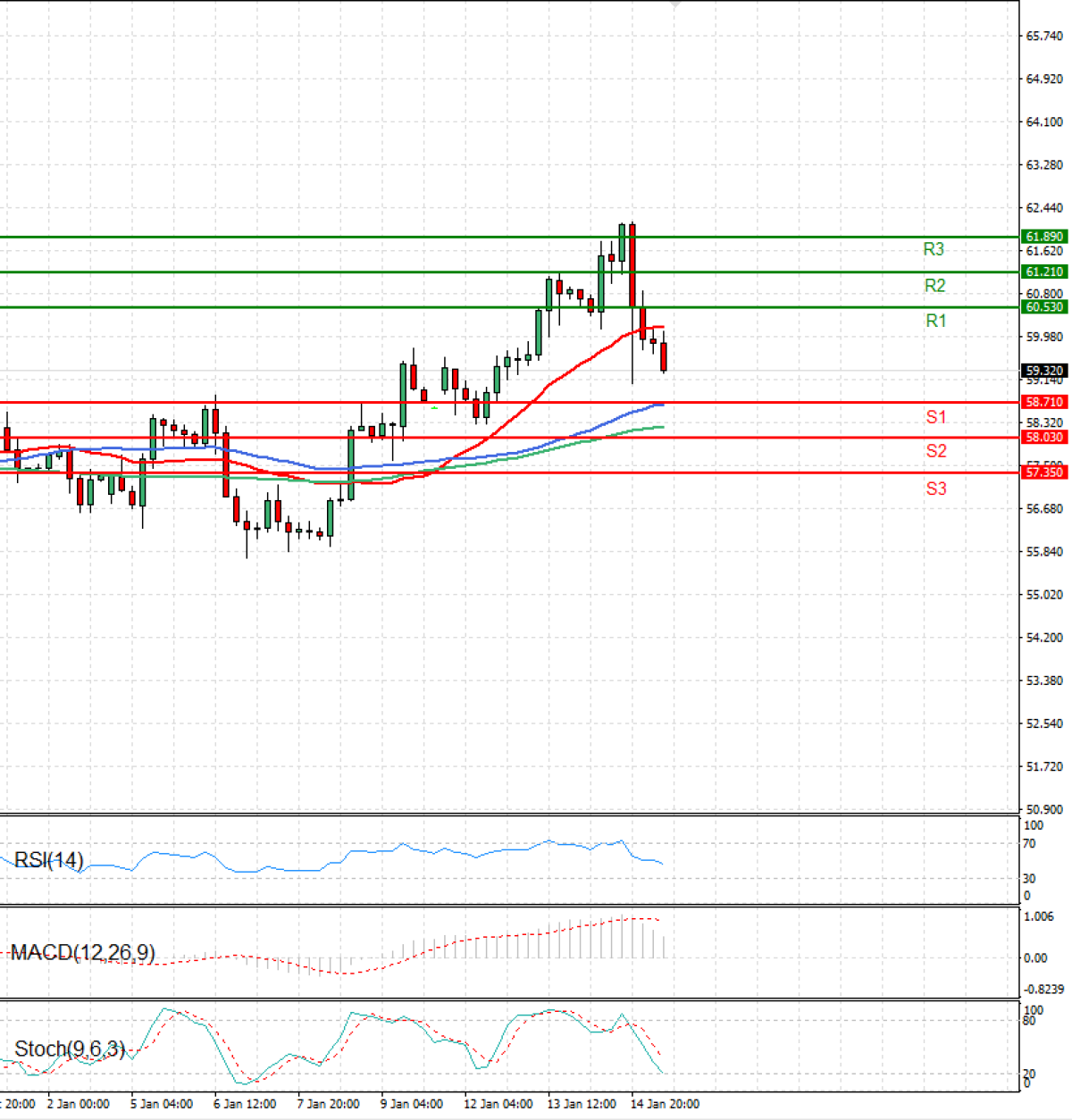1072x1120 pixels.
Task: Select the 9 Jan 04:00 time label
Action: (x=411, y=1104)
